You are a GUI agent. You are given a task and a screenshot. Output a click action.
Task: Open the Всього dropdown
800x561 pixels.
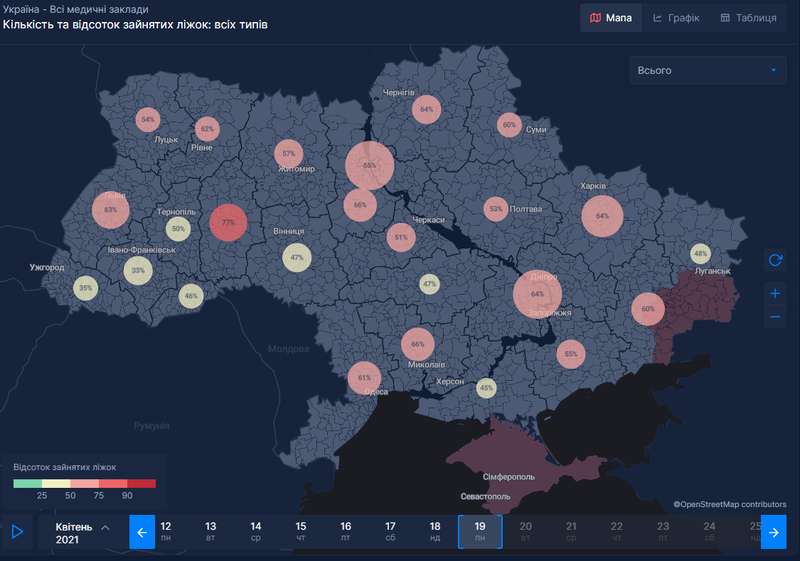(x=707, y=70)
